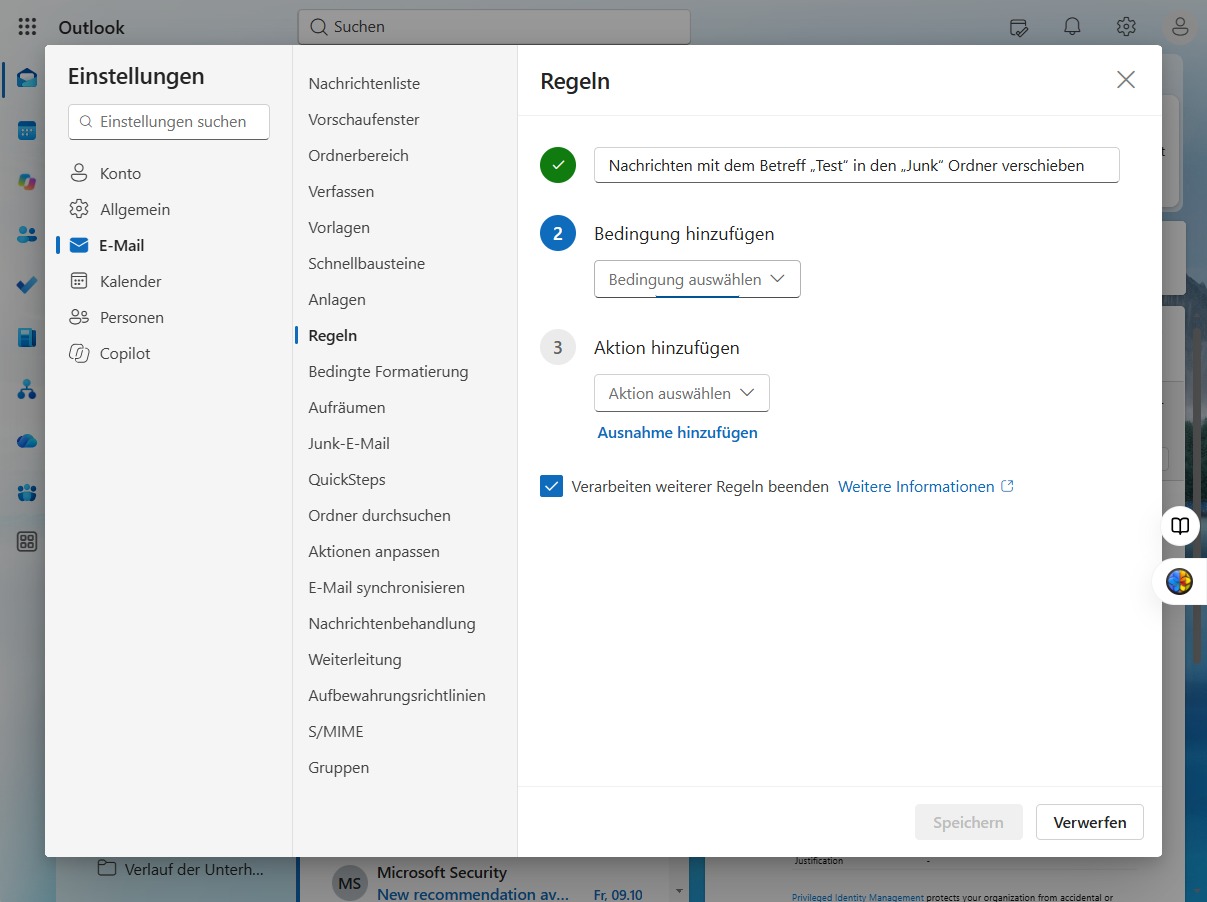Click the 'Einstellungen suchen' search box
Image resolution: width=1207 pixels, height=902 pixels.
tap(169, 121)
